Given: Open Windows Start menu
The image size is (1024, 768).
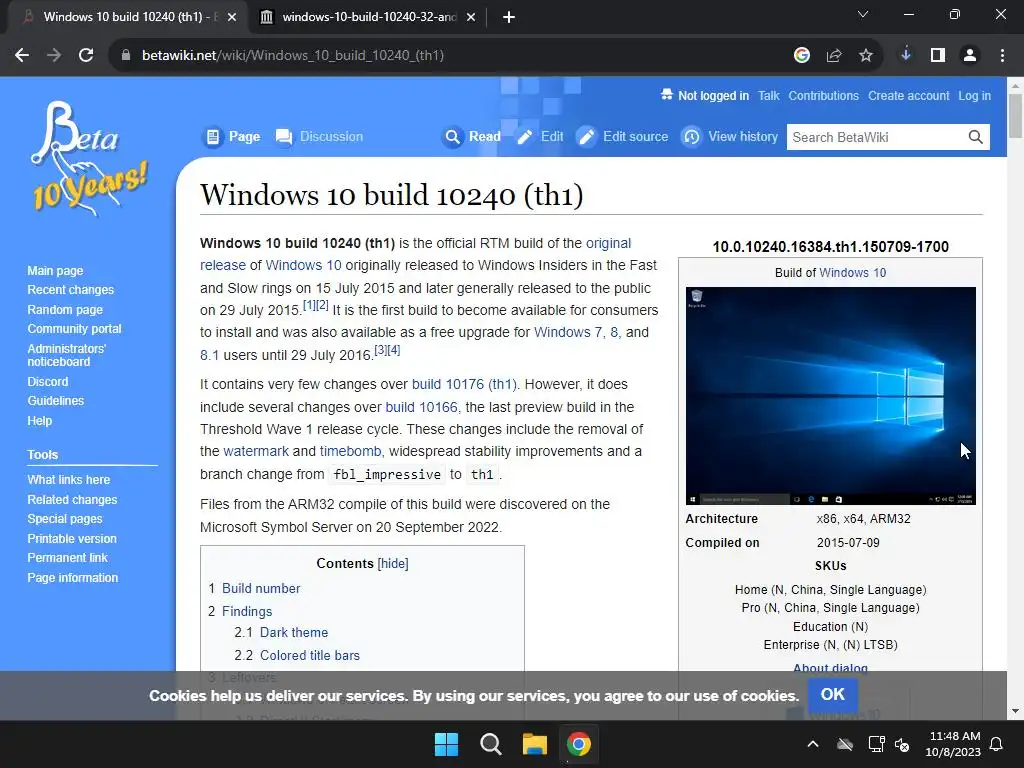Looking at the screenshot, I should tap(447, 744).
